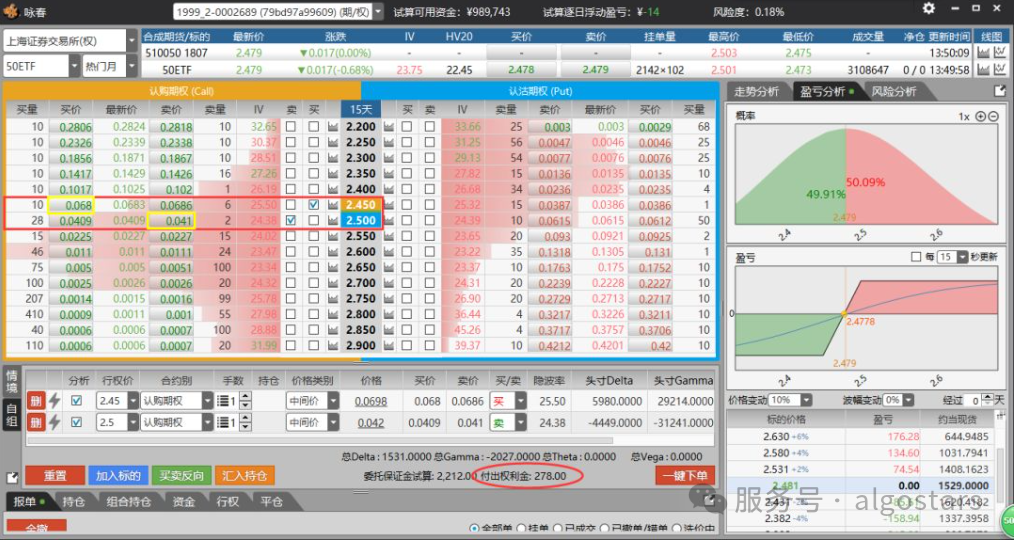Enable the auto-refresh every 15 seconds checkbox
Viewport: 1014px width, 541px height.
[x=916, y=257]
